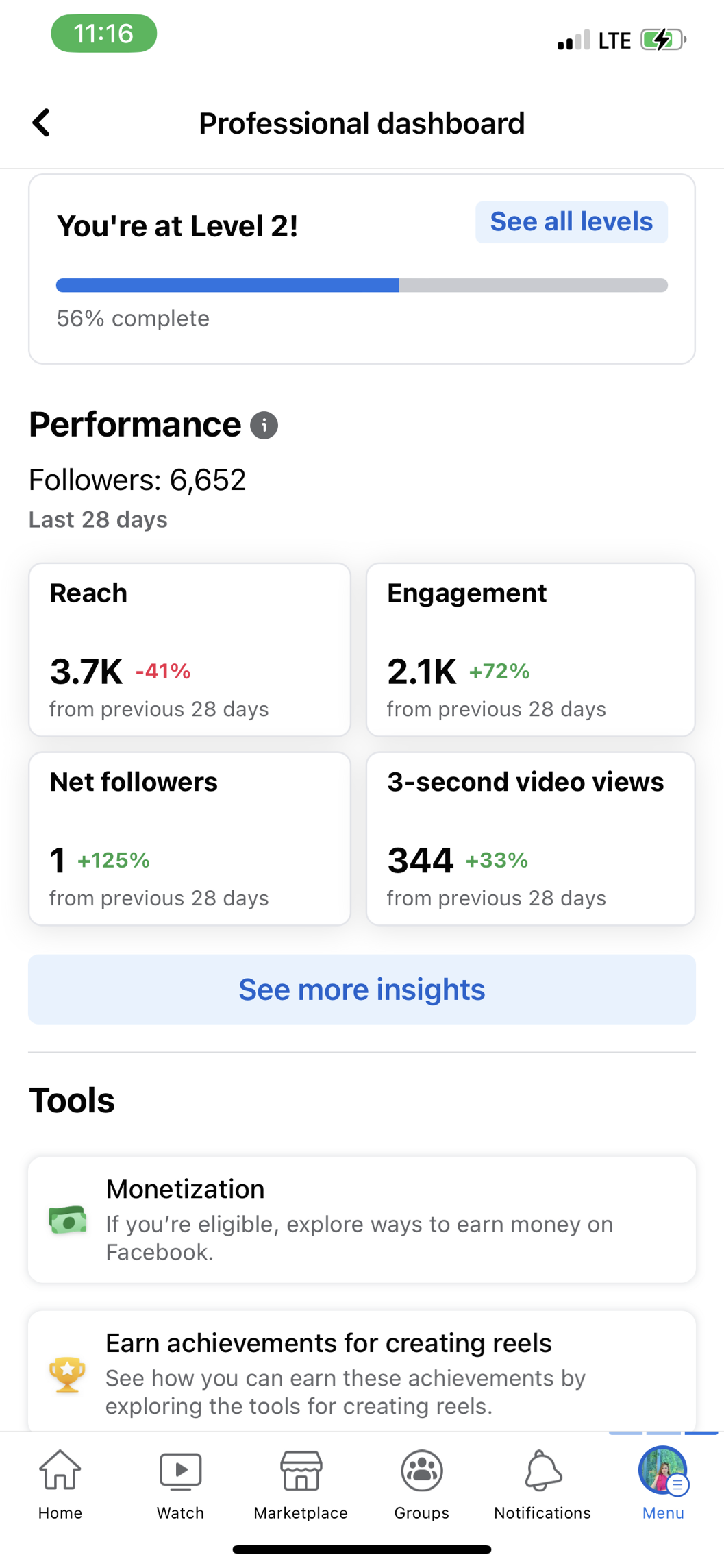Open the Menu profile picture
724x1568 pixels.
click(x=662, y=1471)
